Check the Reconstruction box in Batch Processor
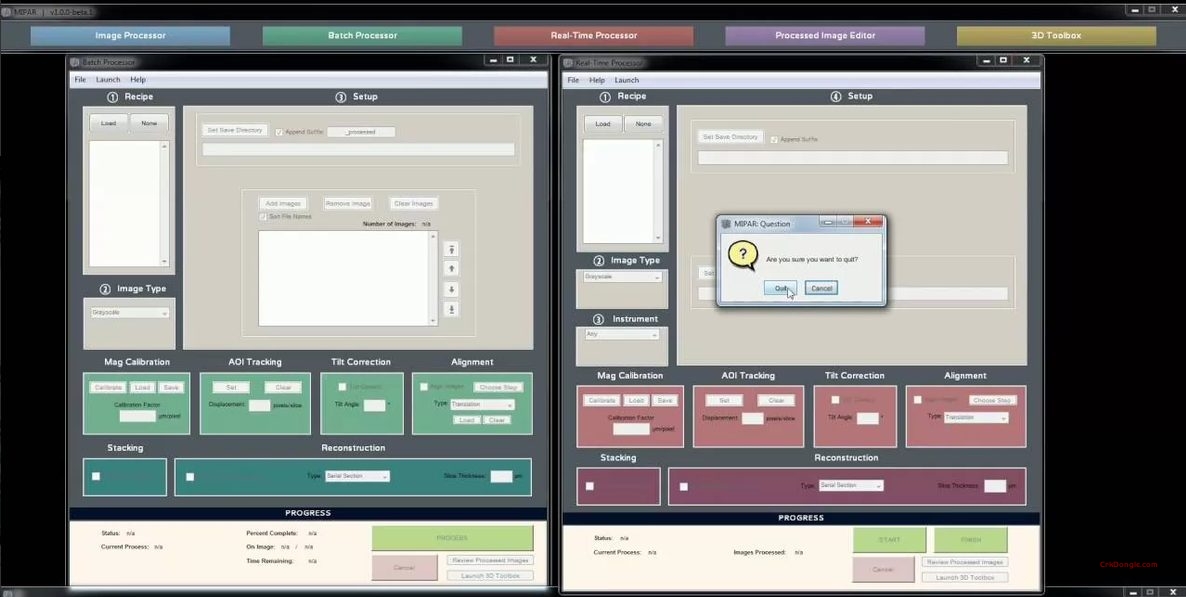This screenshot has height=597, width=1186. pyautogui.click(x=190, y=477)
